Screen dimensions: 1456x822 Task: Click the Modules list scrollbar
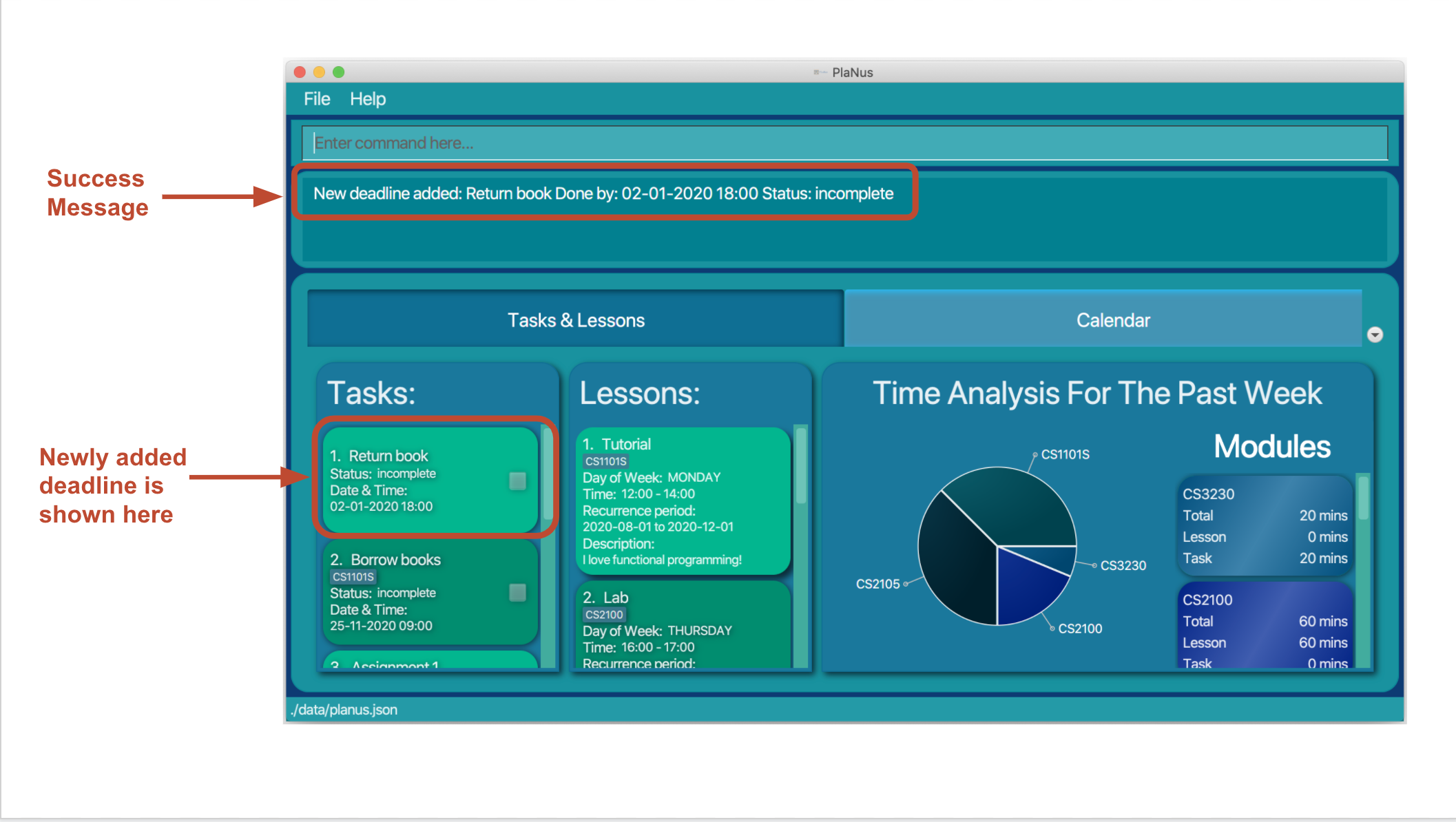coord(1362,497)
